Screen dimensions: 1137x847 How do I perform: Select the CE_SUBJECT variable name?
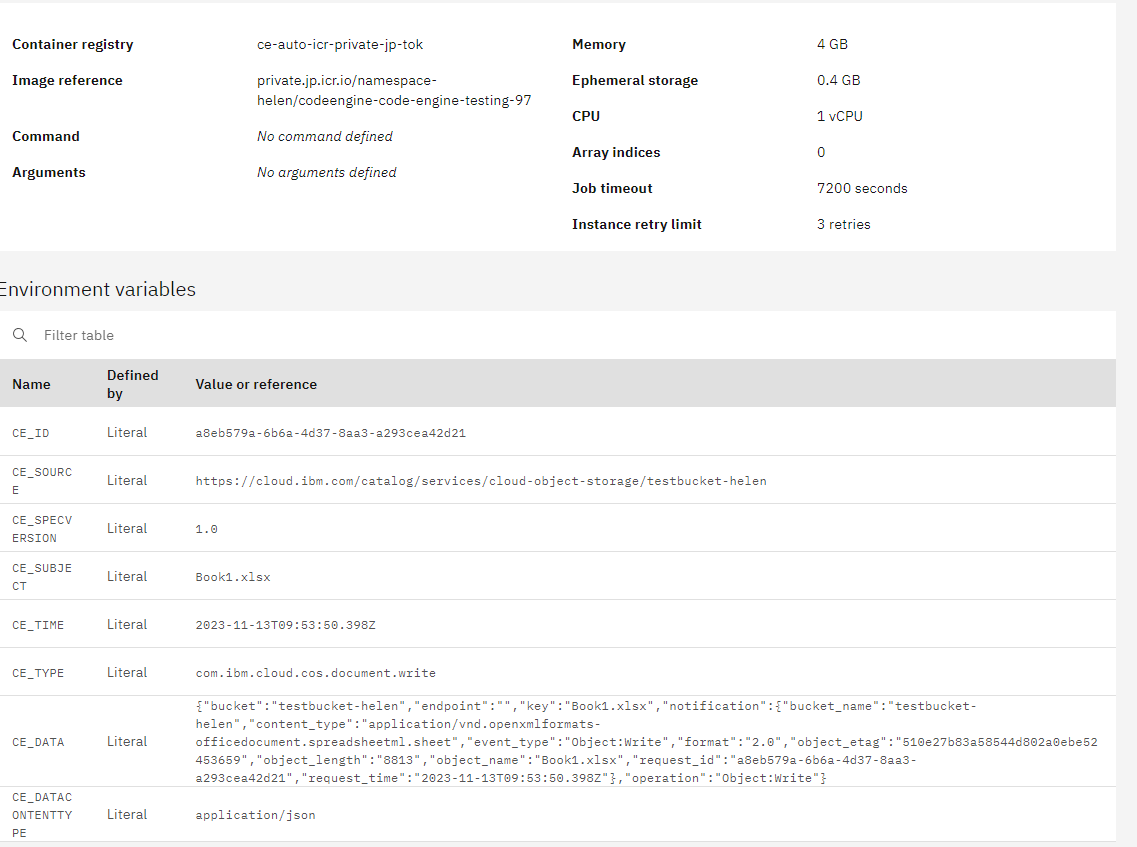point(42,577)
